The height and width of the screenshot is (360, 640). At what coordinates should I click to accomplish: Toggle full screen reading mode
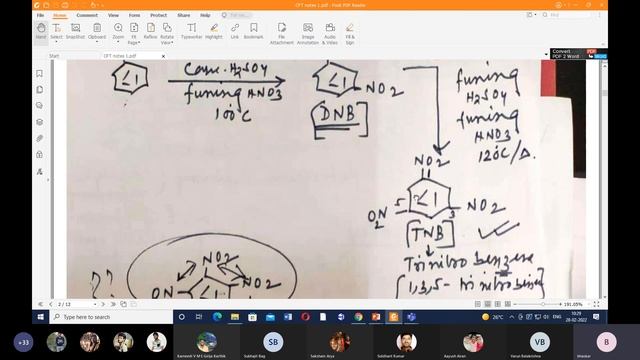pos(596,304)
